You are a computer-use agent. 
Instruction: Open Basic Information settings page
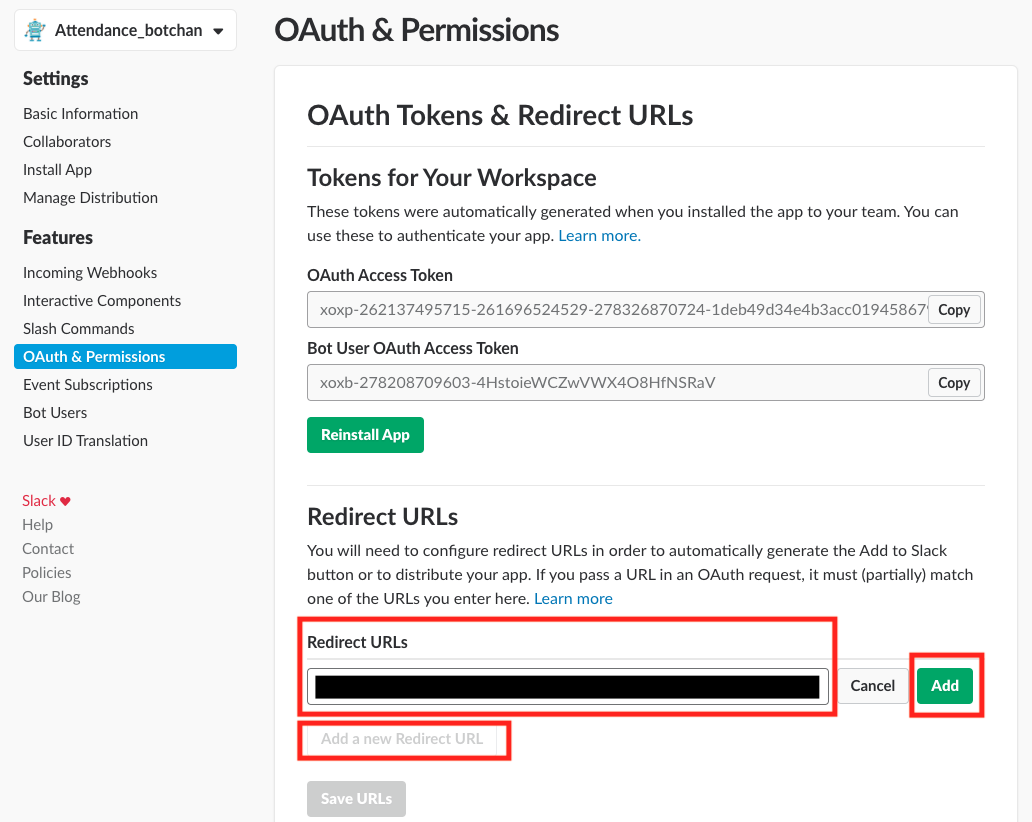click(x=81, y=114)
